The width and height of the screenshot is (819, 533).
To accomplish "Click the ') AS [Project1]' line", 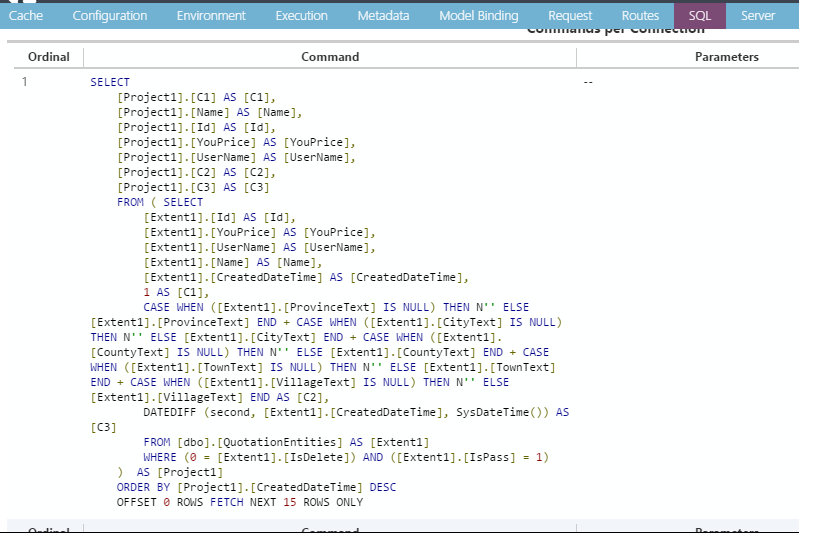I will click(170, 472).
